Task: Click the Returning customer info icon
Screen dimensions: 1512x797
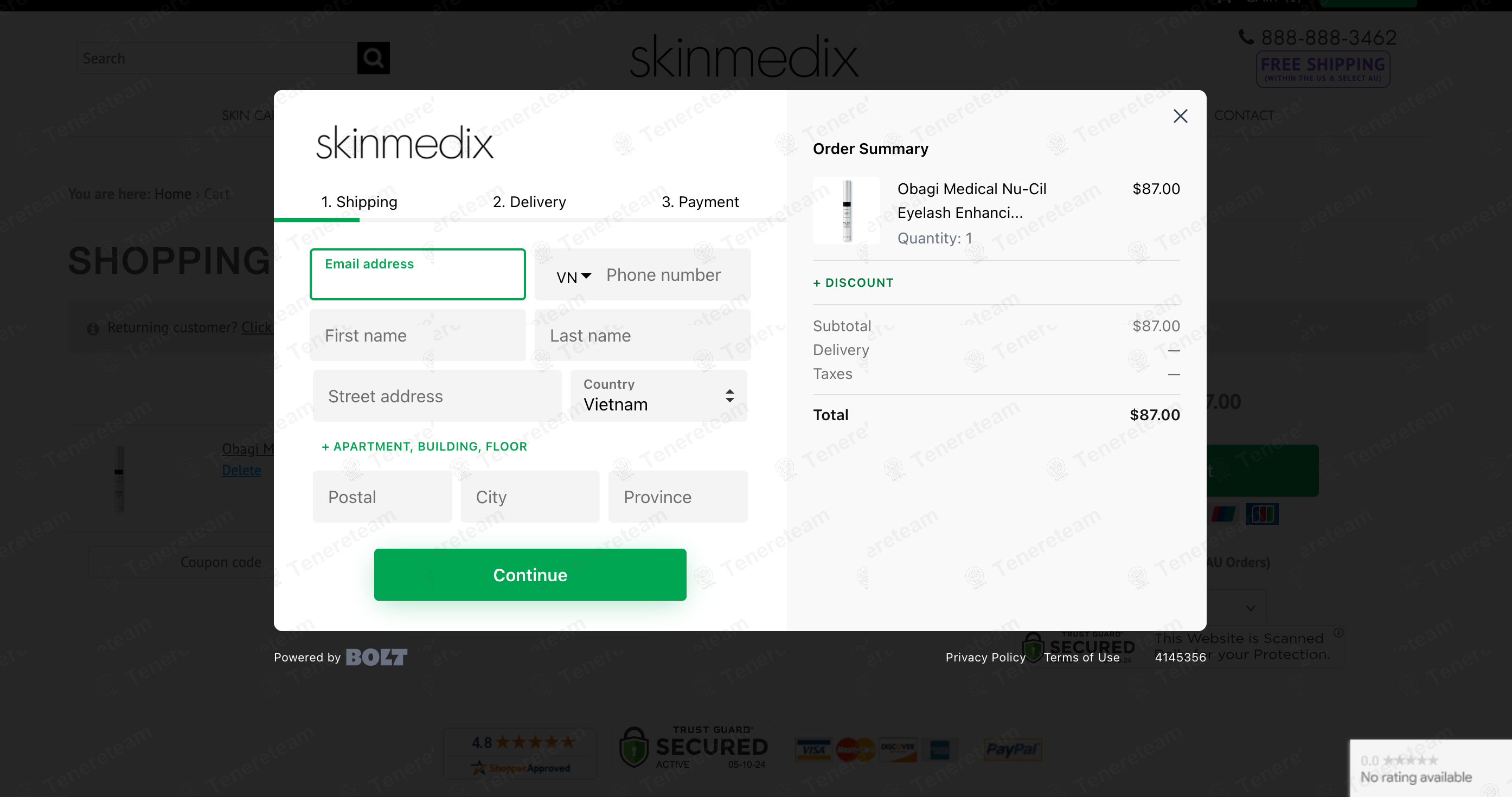Action: [93, 329]
